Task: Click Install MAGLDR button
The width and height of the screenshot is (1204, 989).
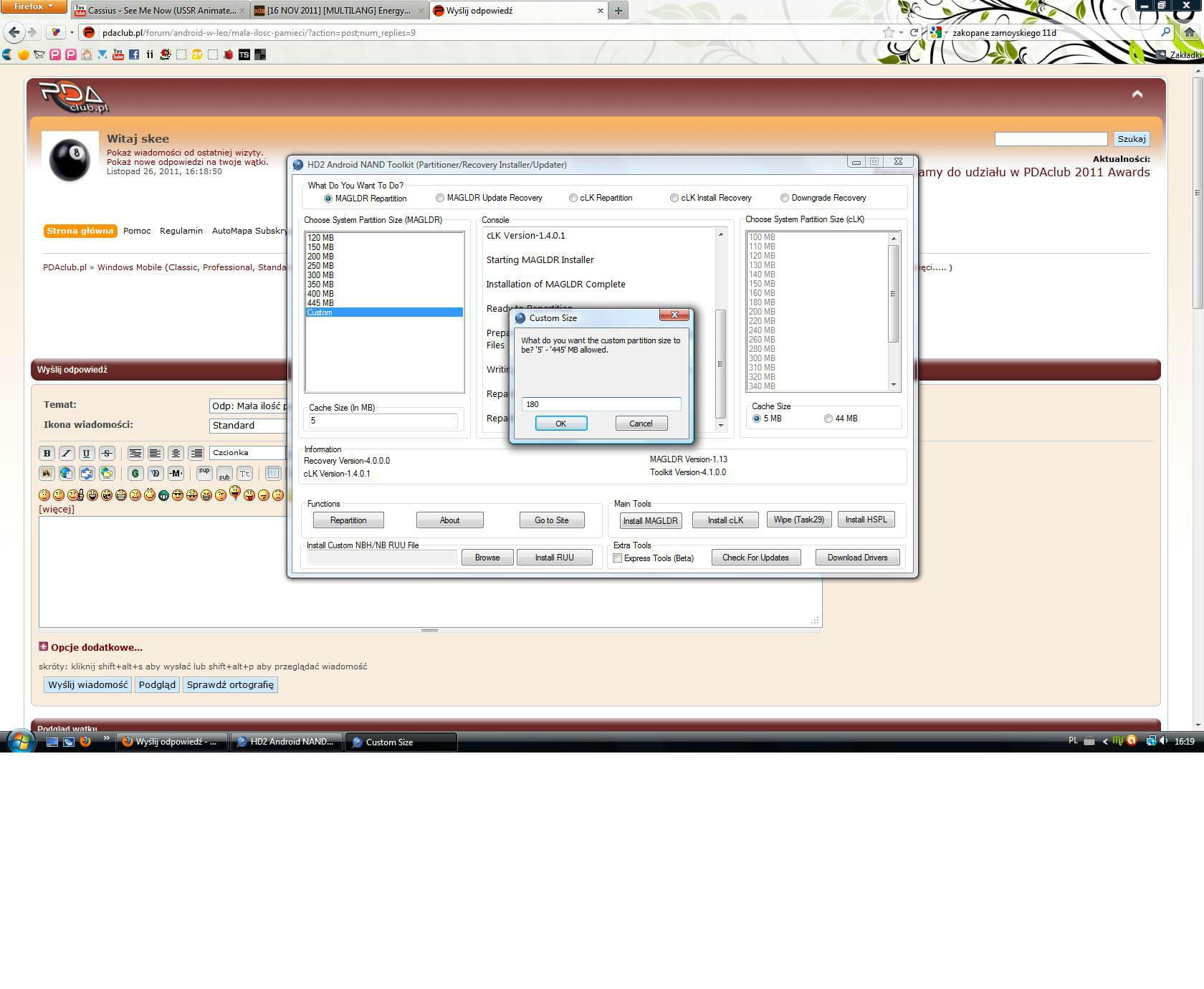Action: [650, 521]
